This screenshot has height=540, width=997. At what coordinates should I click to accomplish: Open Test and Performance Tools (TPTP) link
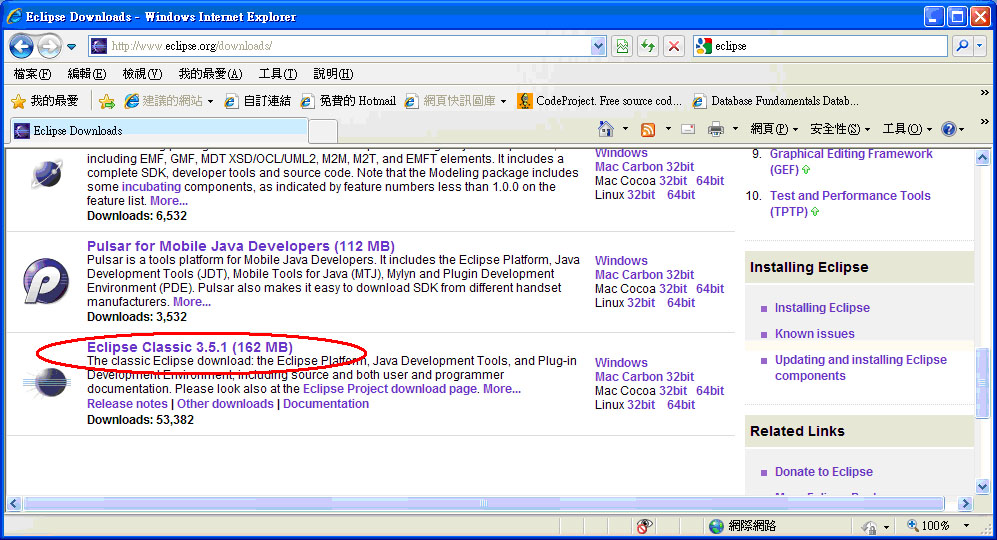tap(849, 204)
